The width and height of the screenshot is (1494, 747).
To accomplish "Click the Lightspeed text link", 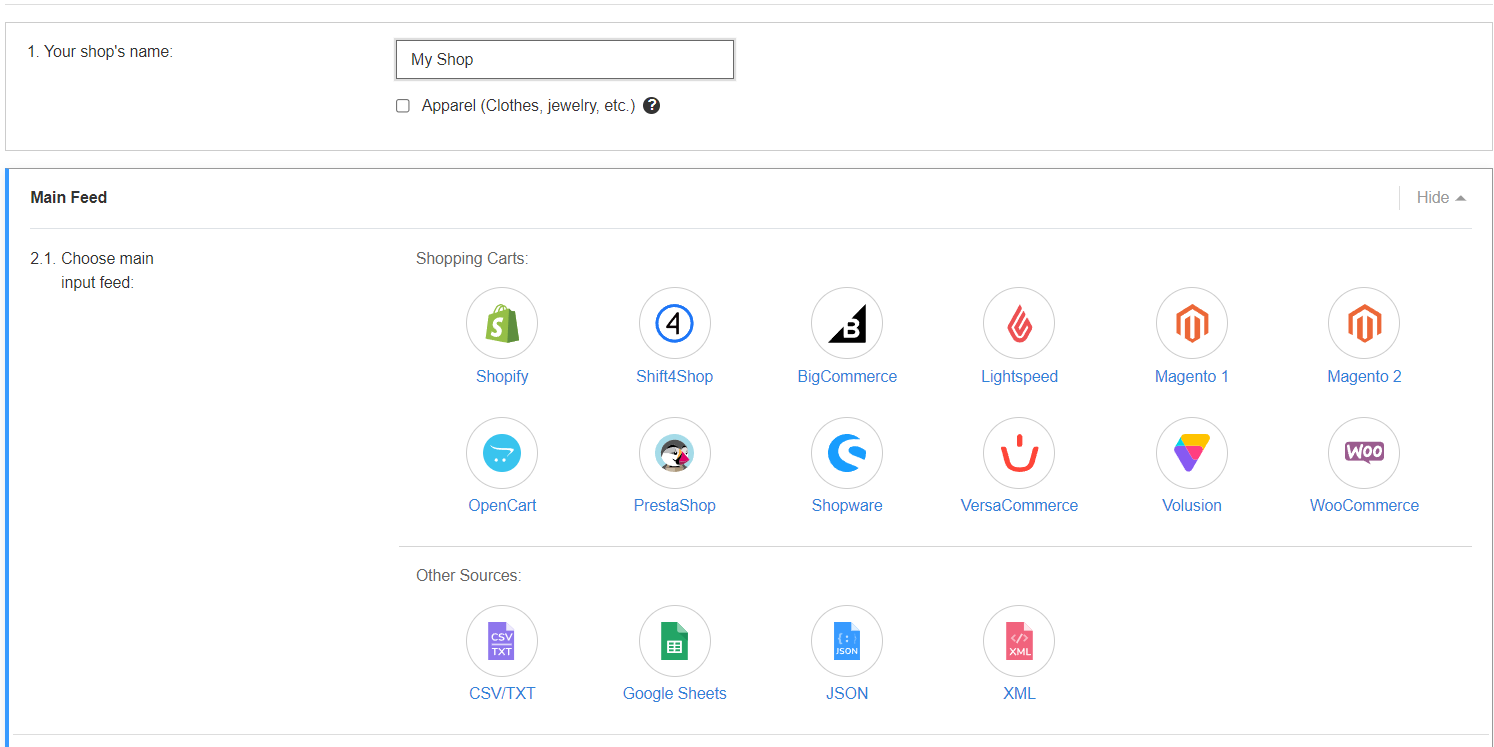I will 1019,377.
